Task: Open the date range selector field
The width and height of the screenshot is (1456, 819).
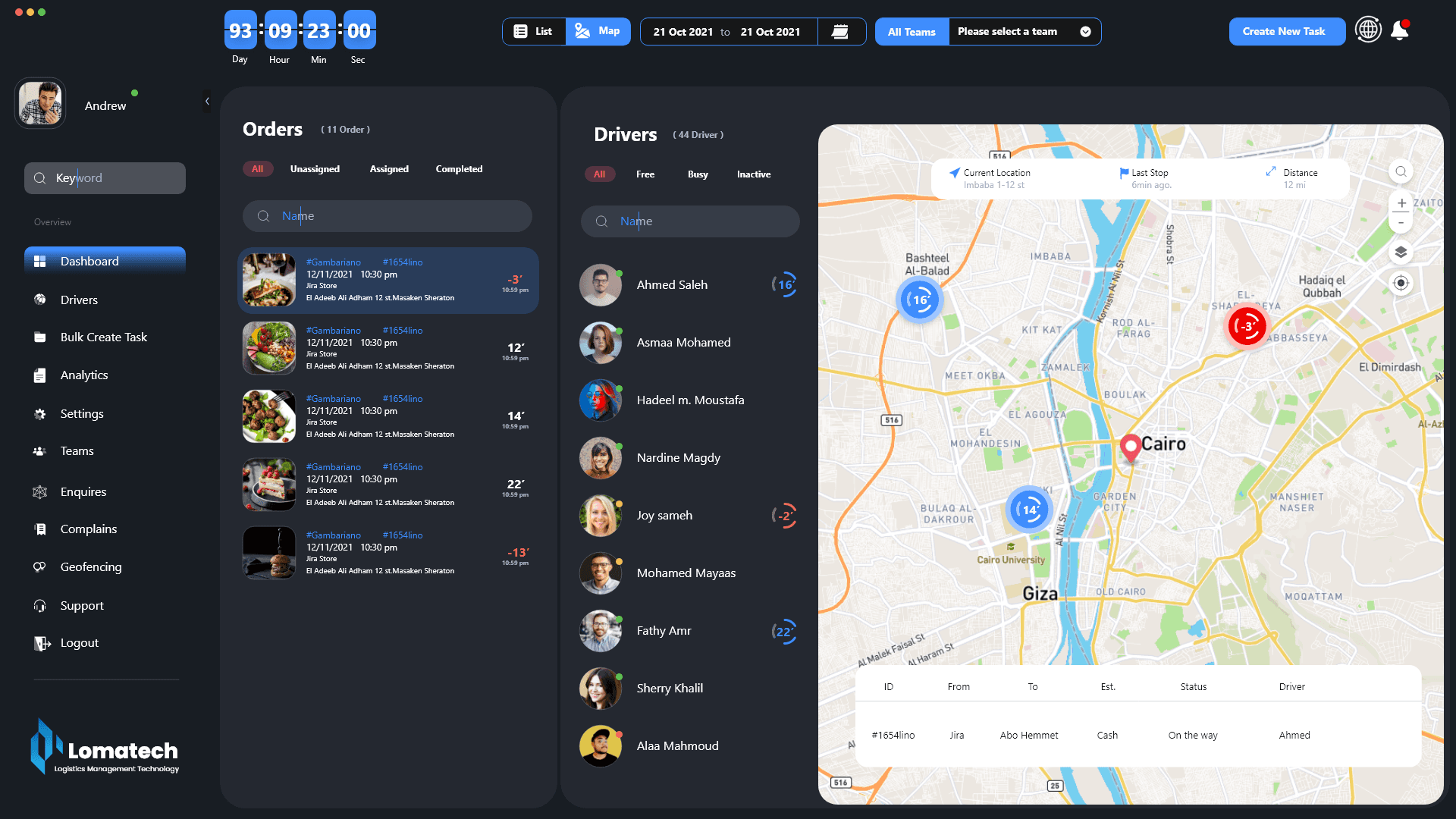Action: pos(727,32)
